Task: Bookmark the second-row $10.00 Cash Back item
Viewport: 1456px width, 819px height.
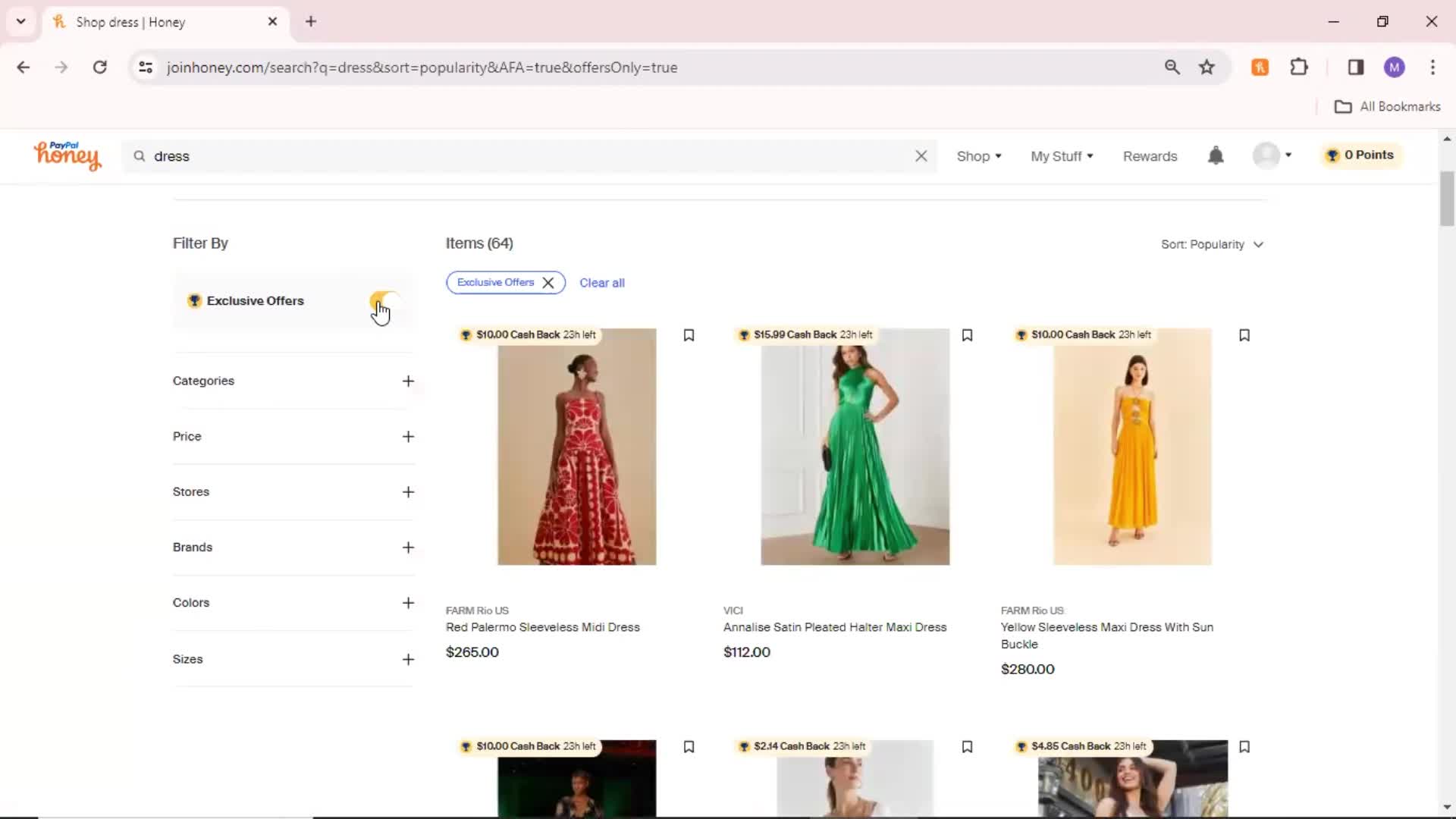Action: [x=689, y=747]
